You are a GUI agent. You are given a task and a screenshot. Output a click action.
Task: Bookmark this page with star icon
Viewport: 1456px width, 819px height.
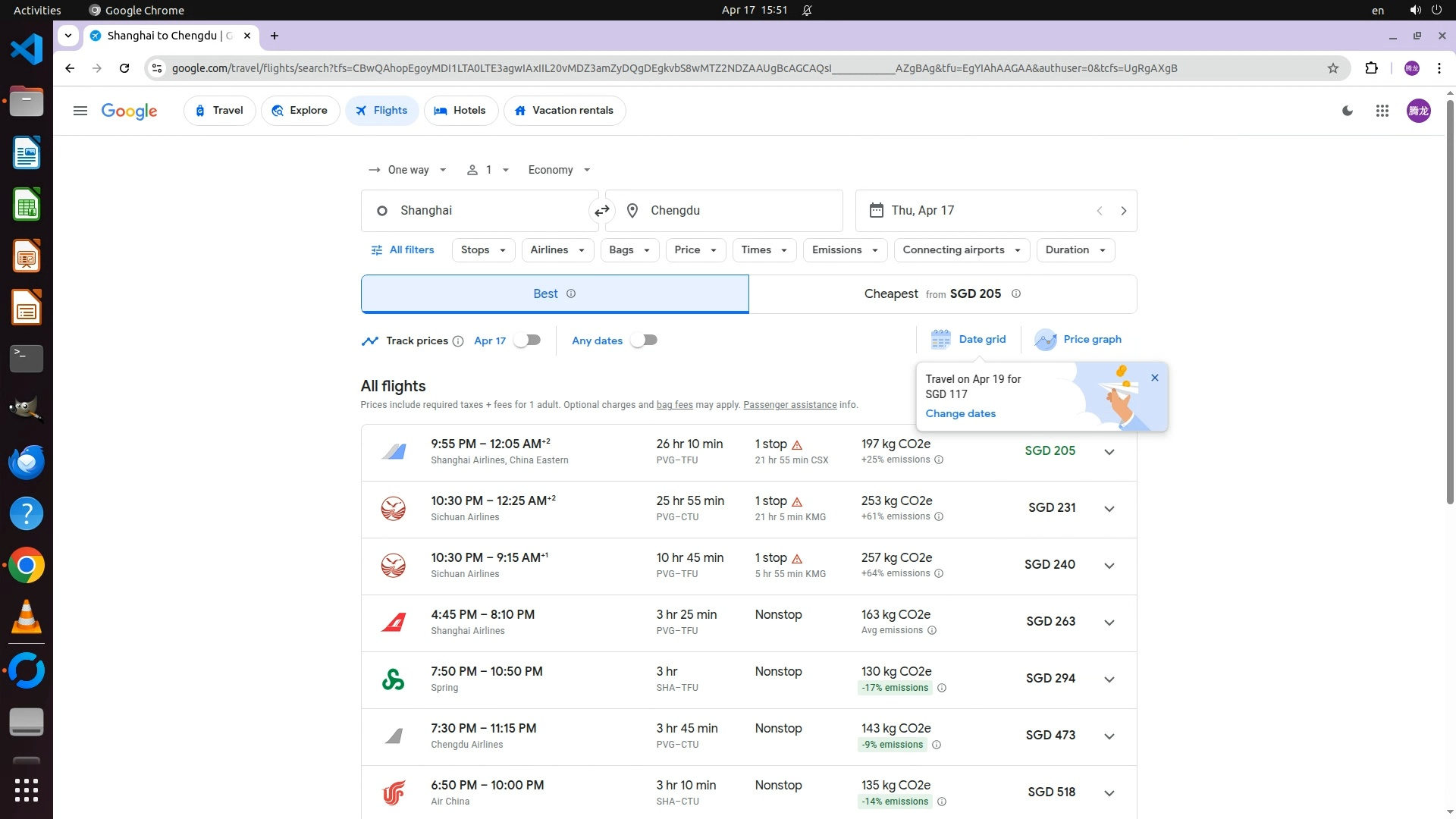point(1332,68)
